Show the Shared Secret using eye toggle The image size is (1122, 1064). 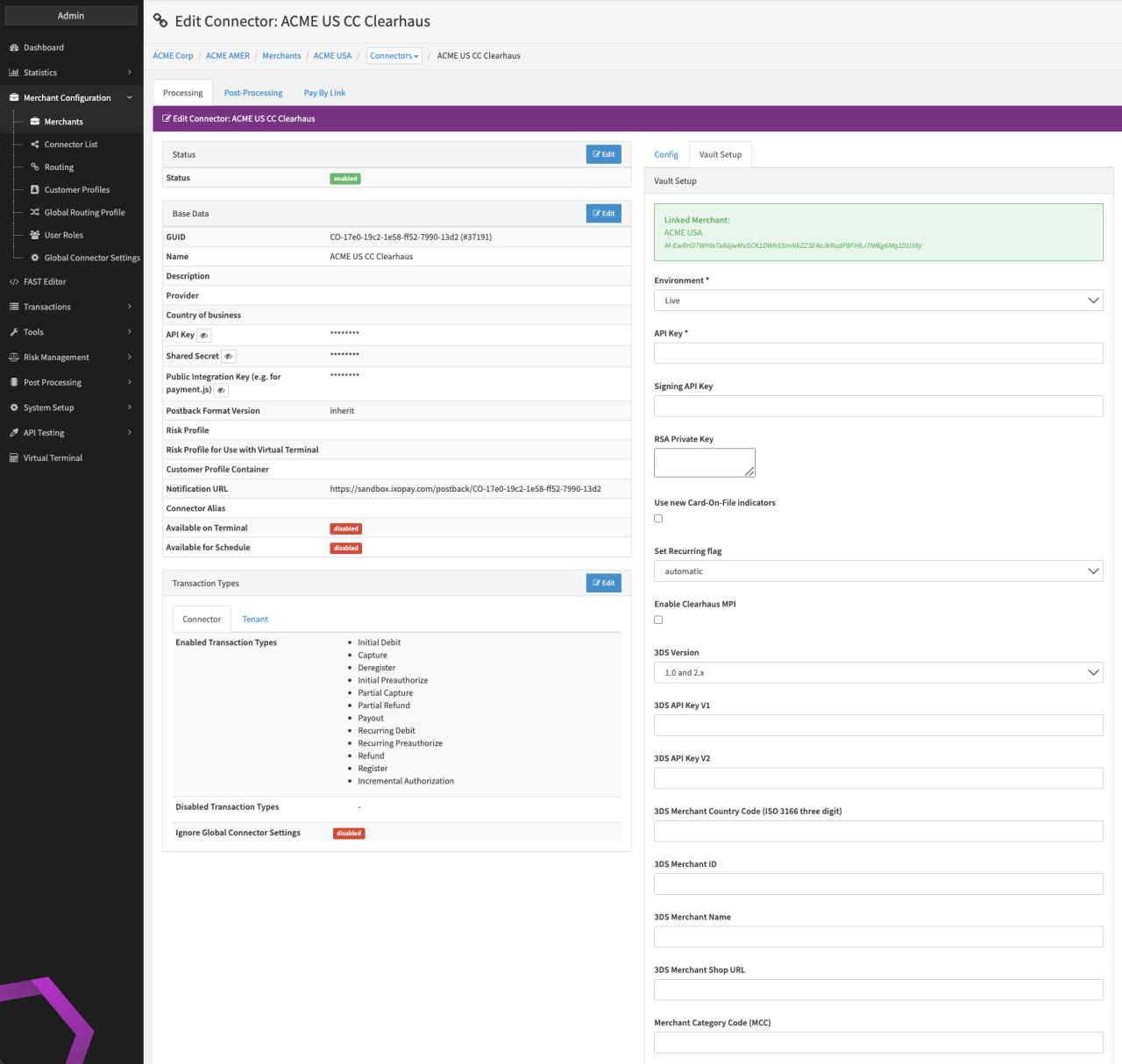(228, 357)
